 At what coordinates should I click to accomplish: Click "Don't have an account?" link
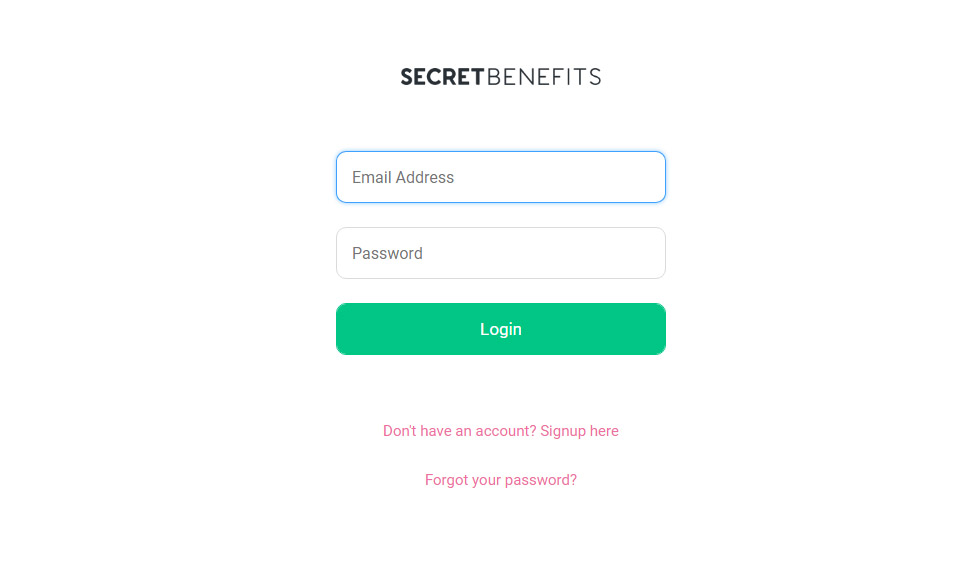(x=460, y=431)
